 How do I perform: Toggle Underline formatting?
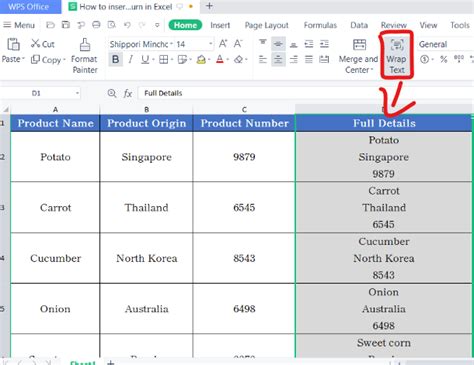pyautogui.click(x=145, y=60)
